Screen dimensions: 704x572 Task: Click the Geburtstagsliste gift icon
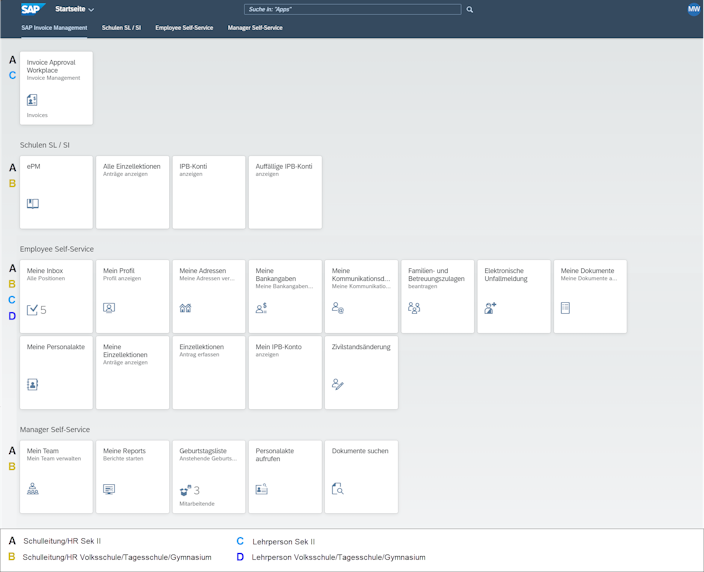(x=185, y=490)
